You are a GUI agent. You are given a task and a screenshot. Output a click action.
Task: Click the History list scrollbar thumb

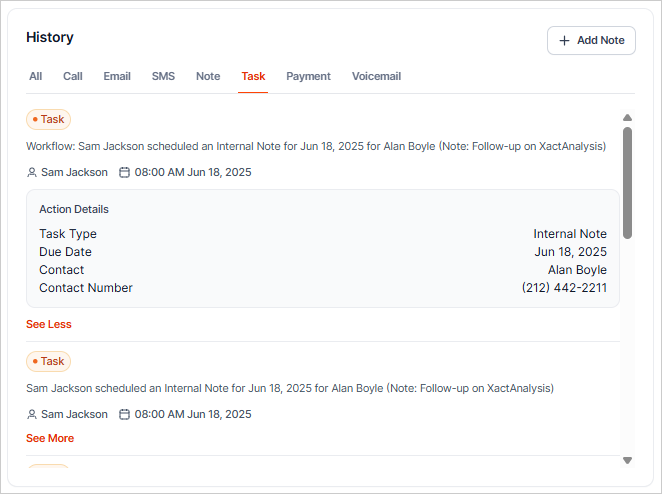627,182
